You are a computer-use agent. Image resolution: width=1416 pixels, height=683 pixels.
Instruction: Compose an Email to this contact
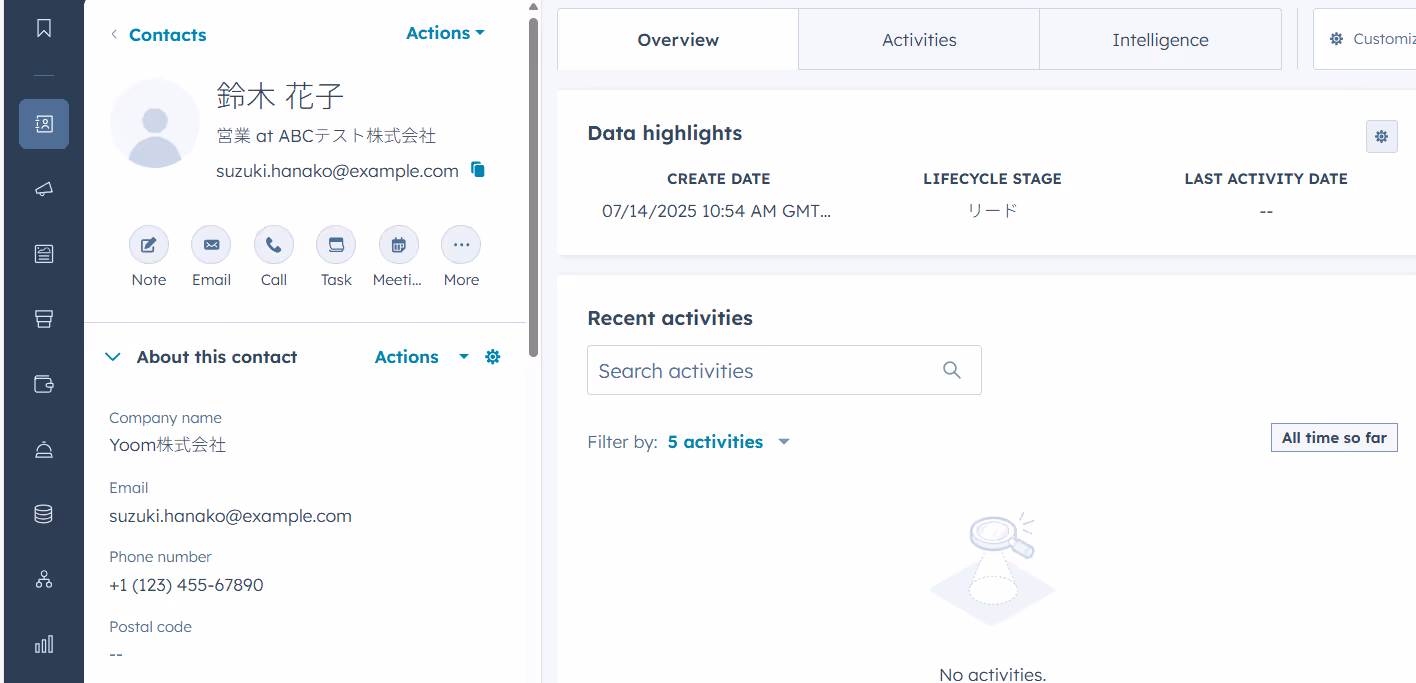pyautogui.click(x=211, y=245)
